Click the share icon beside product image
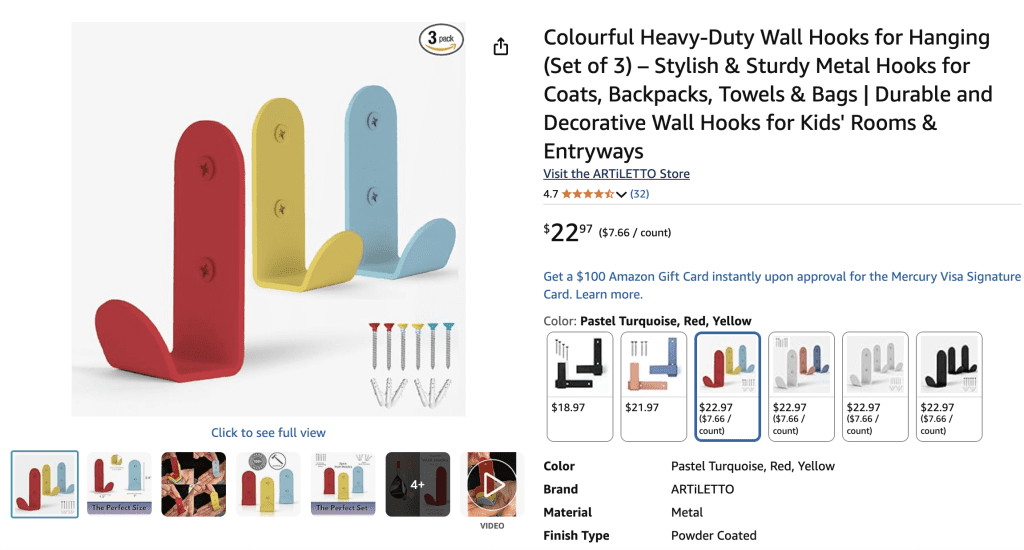This screenshot has height=550, width=1024. click(x=500, y=46)
